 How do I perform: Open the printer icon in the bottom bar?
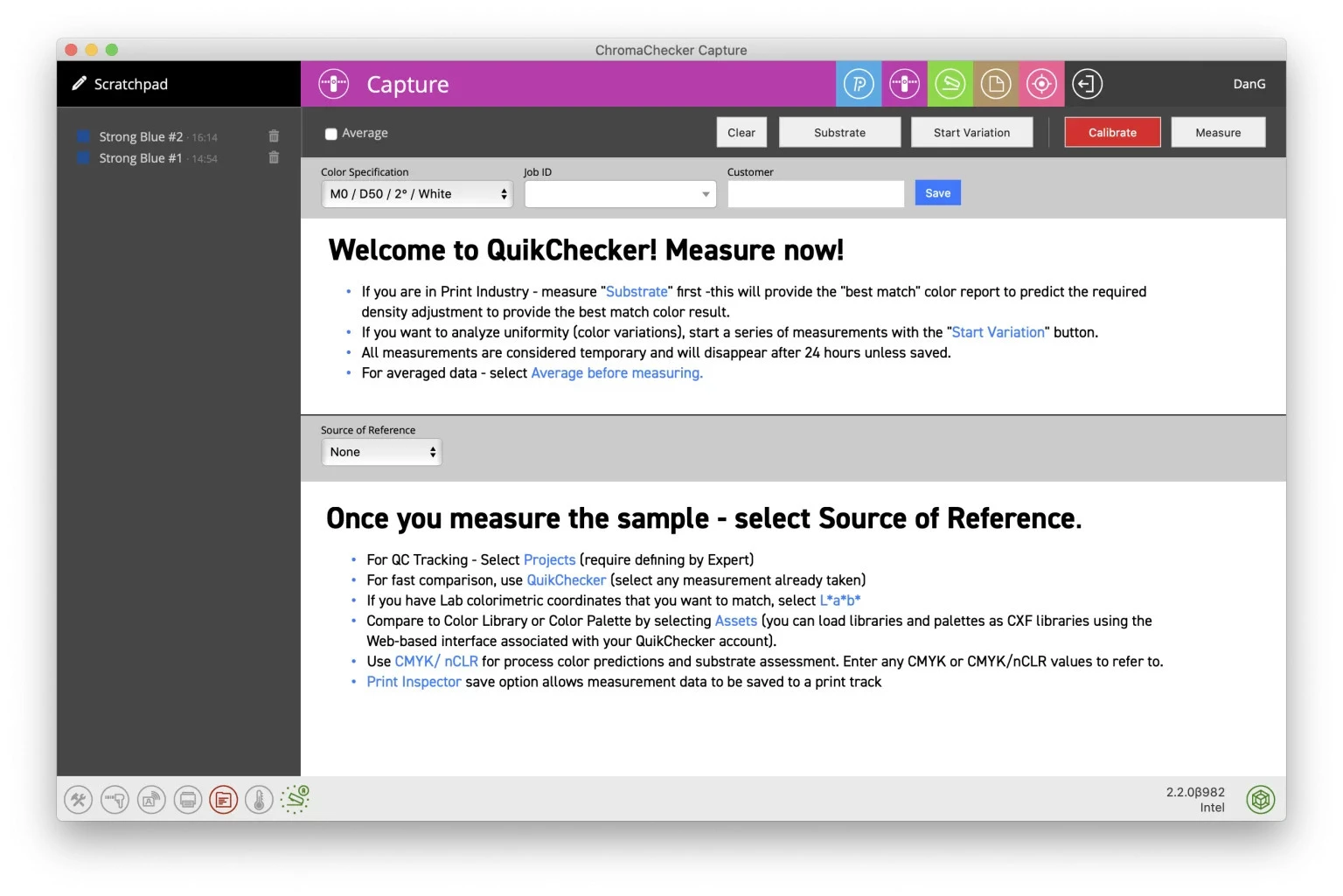[187, 799]
